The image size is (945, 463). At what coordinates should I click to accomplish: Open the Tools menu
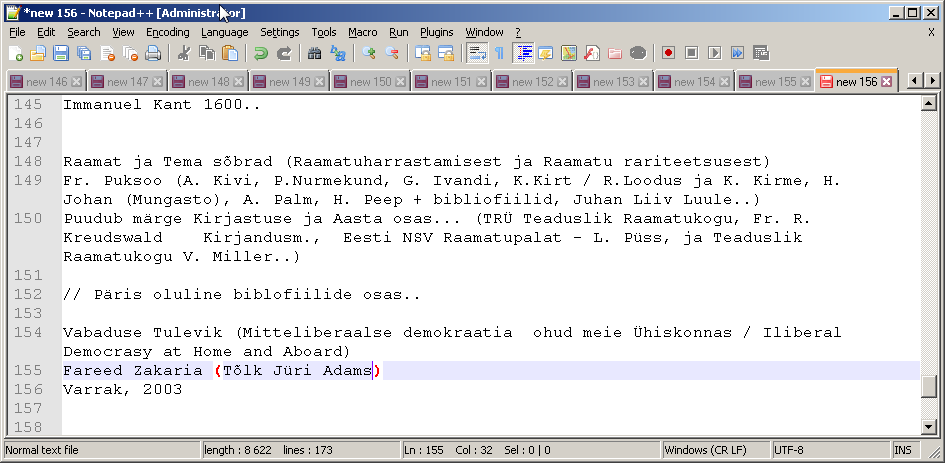pyautogui.click(x=324, y=32)
